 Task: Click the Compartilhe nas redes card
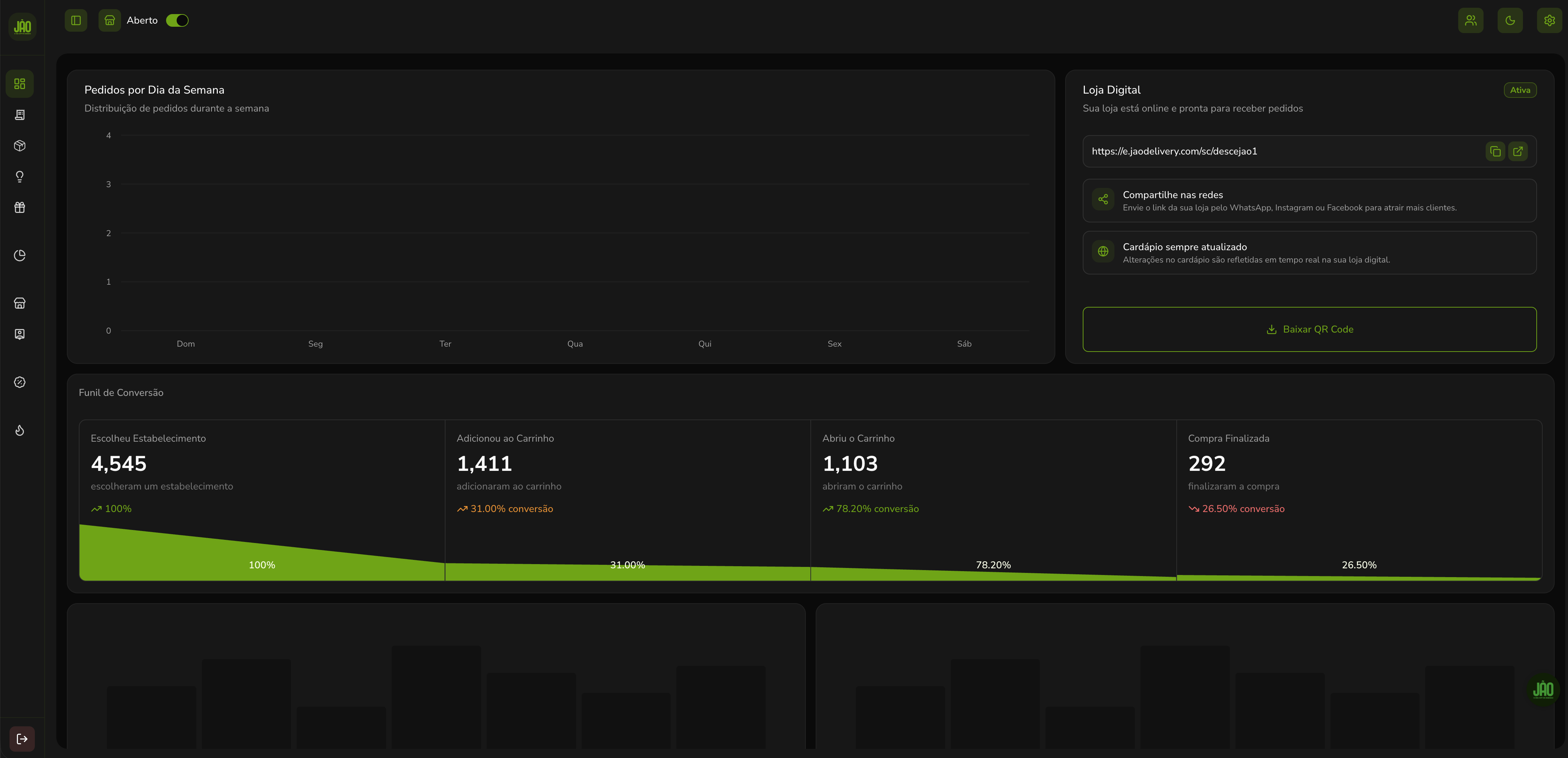(1309, 201)
